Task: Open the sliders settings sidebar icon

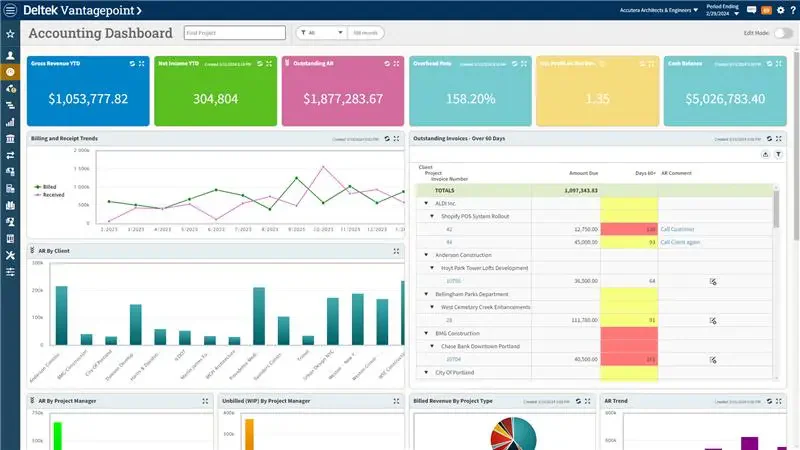Action: point(10,272)
